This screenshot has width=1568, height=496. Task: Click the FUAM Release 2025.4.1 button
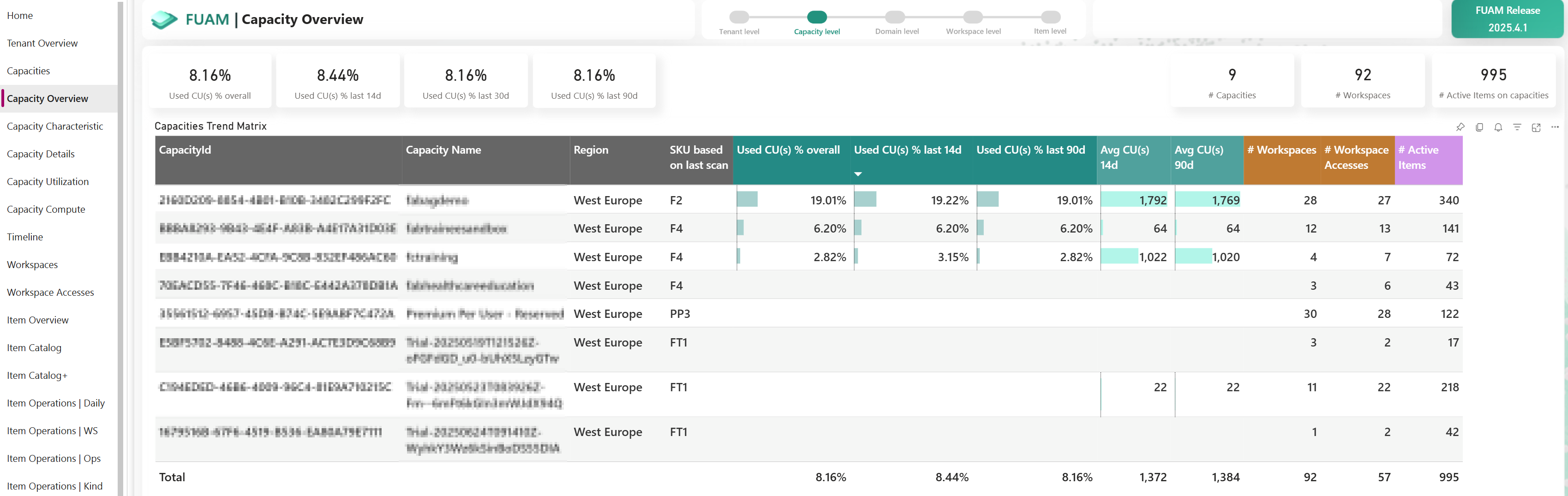click(1508, 19)
